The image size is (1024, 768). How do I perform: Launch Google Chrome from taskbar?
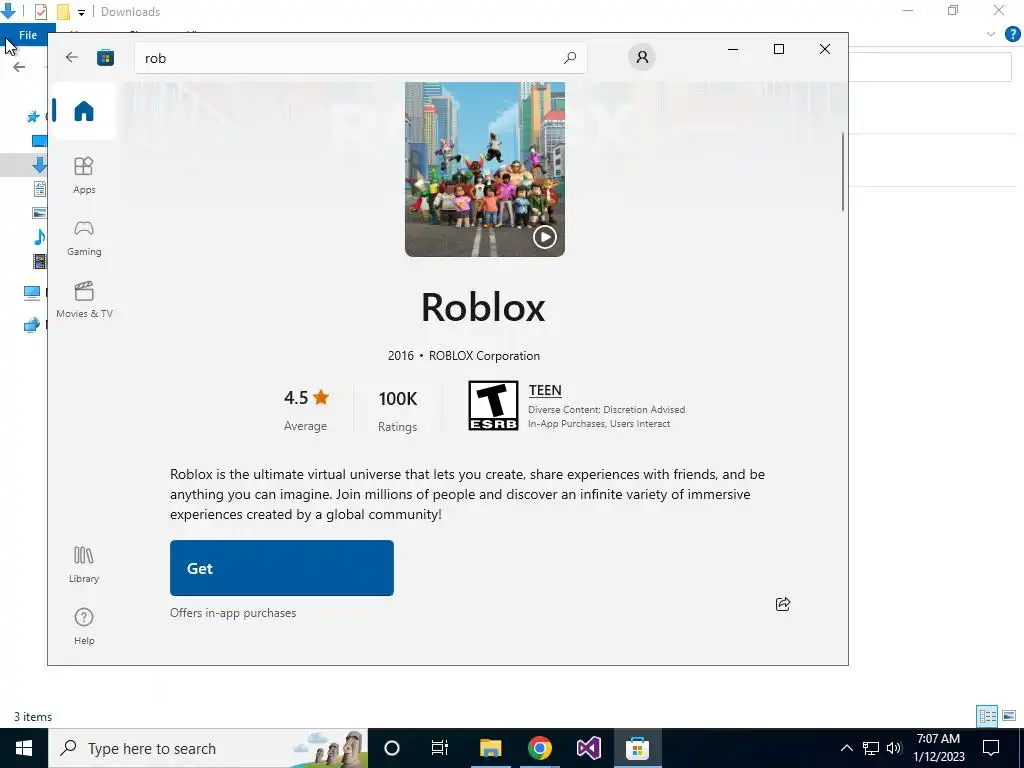(539, 748)
